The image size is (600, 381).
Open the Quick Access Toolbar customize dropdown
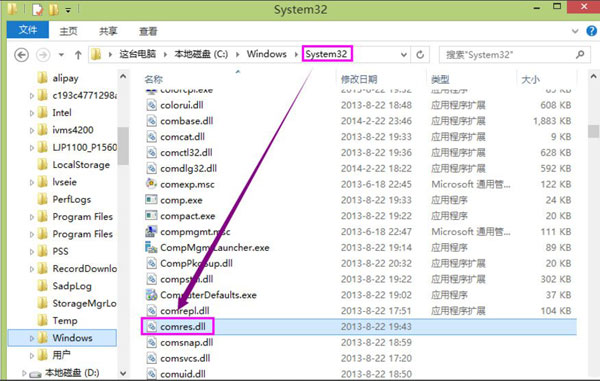(x=68, y=10)
